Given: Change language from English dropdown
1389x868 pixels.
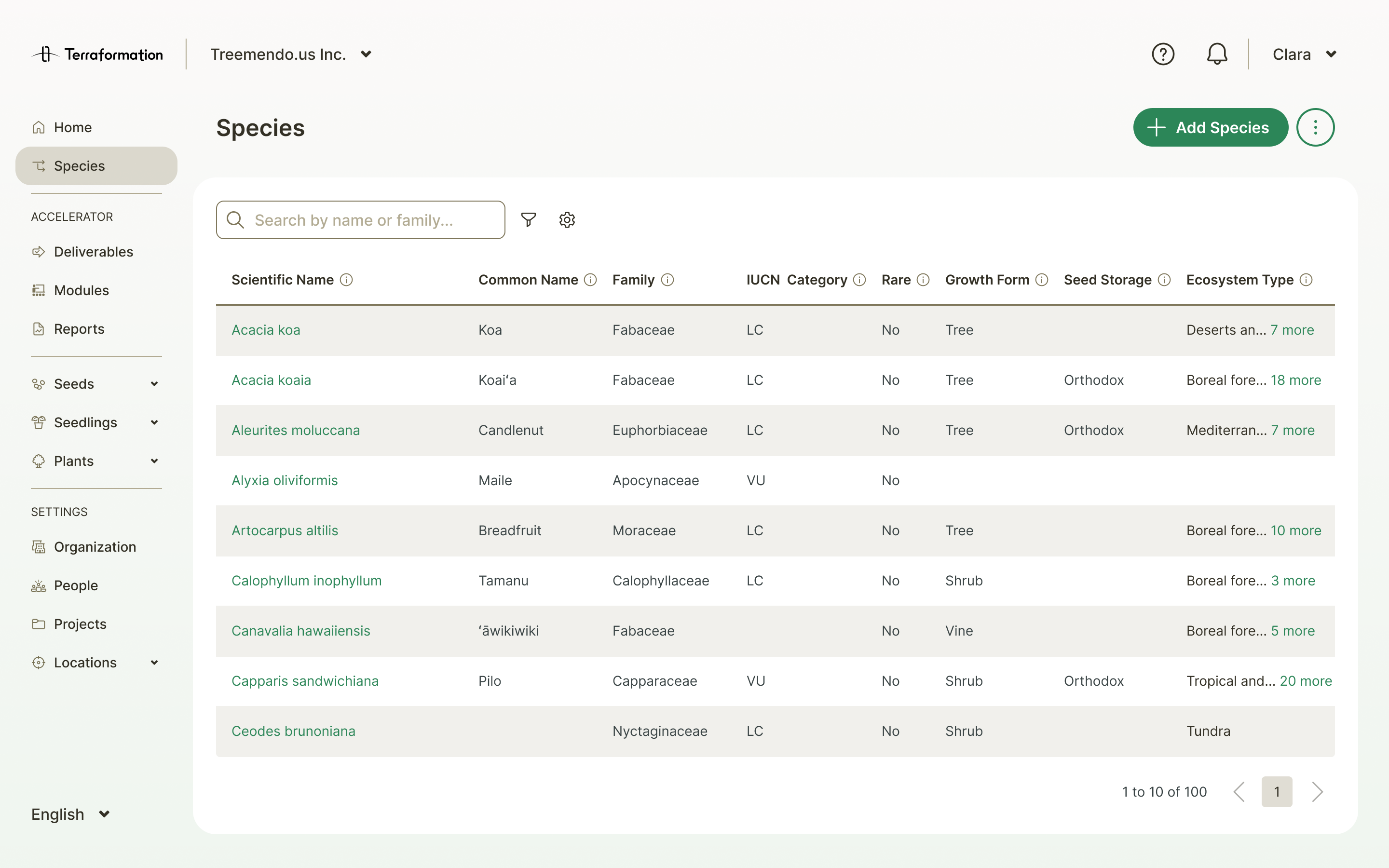Looking at the screenshot, I should tap(70, 814).
